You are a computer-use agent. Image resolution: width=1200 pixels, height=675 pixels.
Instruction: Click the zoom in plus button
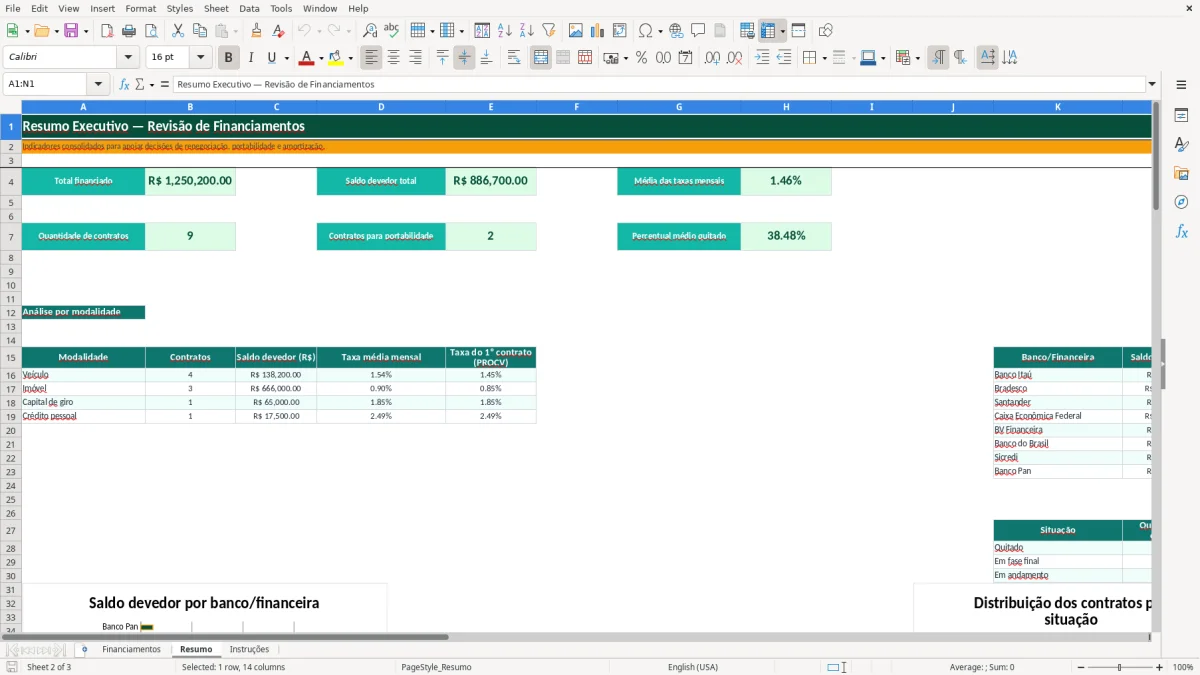tap(1160, 667)
